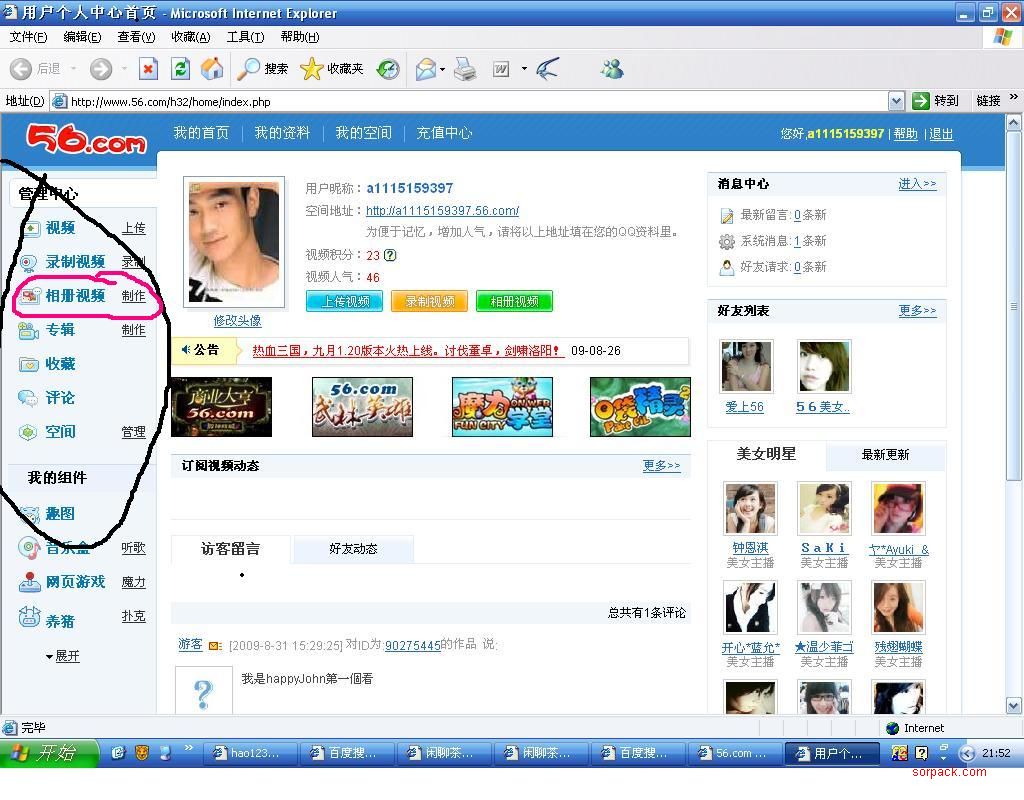Click the blue 上传视频 button
The image size is (1024, 800).
click(x=345, y=301)
